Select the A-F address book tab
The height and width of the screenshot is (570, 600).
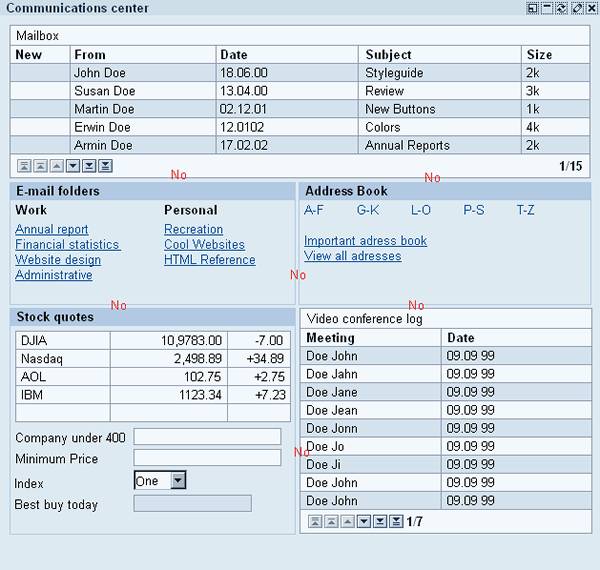(x=314, y=210)
